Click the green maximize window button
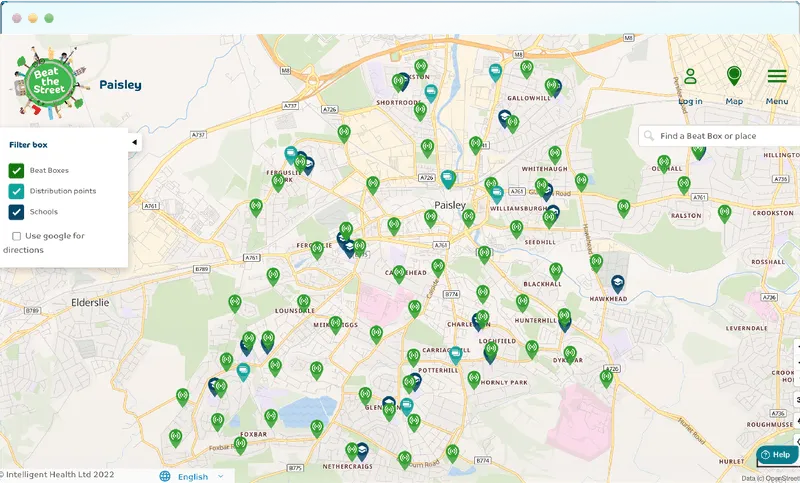Screen dimensions: 800x483 tap(49, 18)
